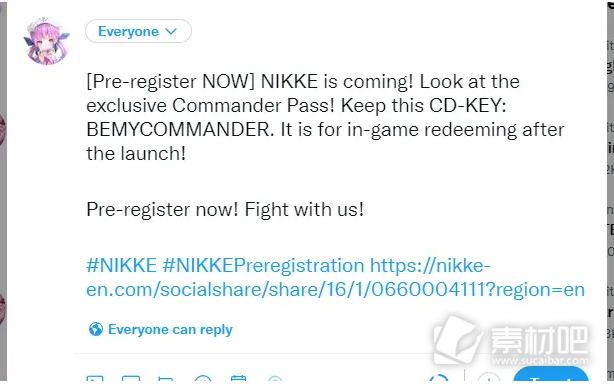
Task: Expand the Everyone audience dropdown
Action: pyautogui.click(x=138, y=31)
